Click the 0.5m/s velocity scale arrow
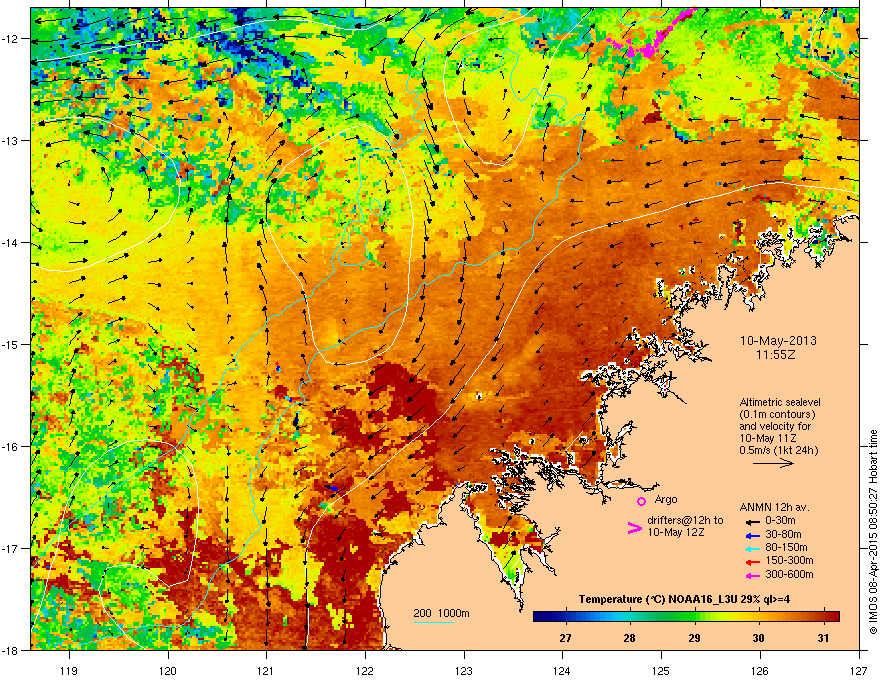This screenshot has width=880, height=680. (773, 463)
